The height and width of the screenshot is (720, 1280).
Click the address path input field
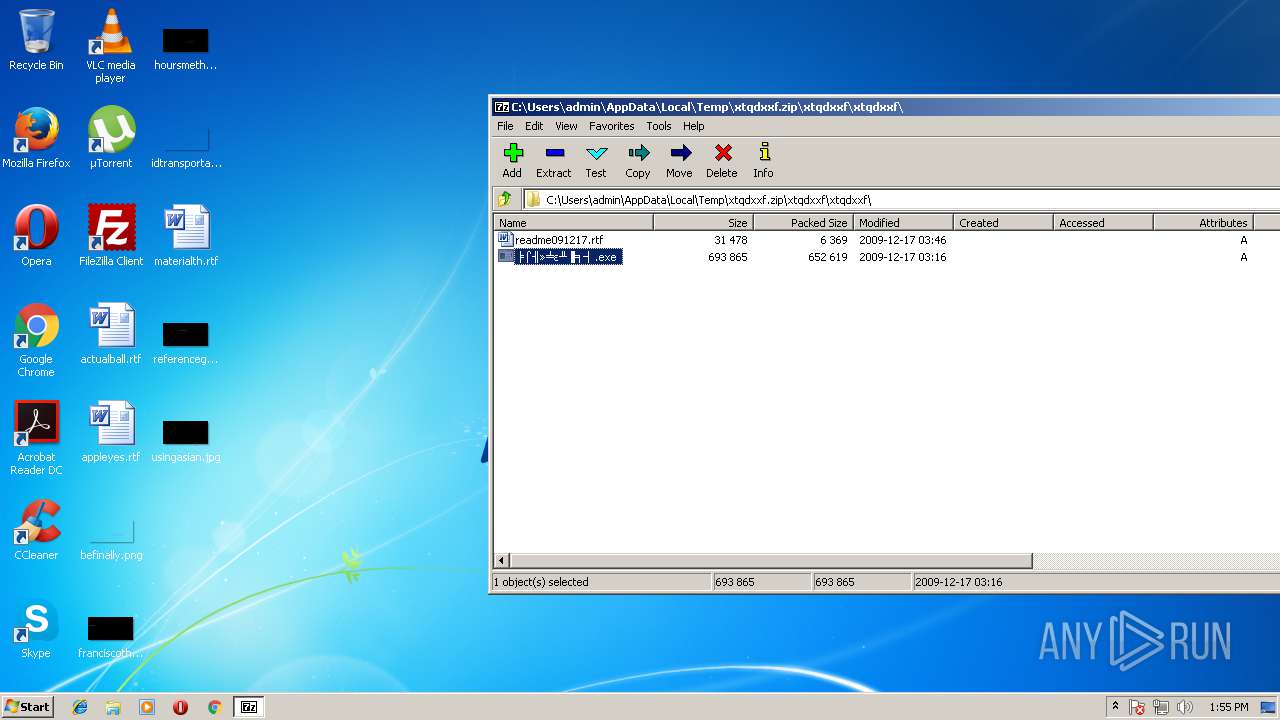tap(902, 199)
